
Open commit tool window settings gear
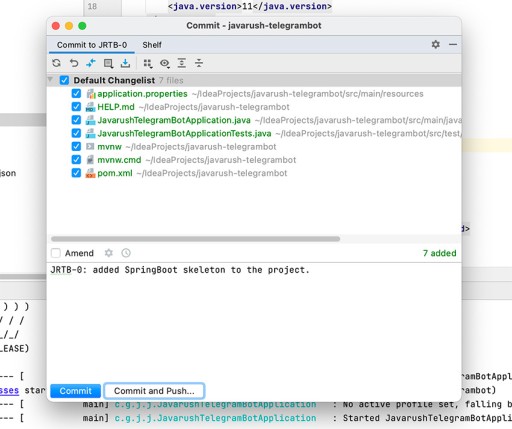point(436,44)
